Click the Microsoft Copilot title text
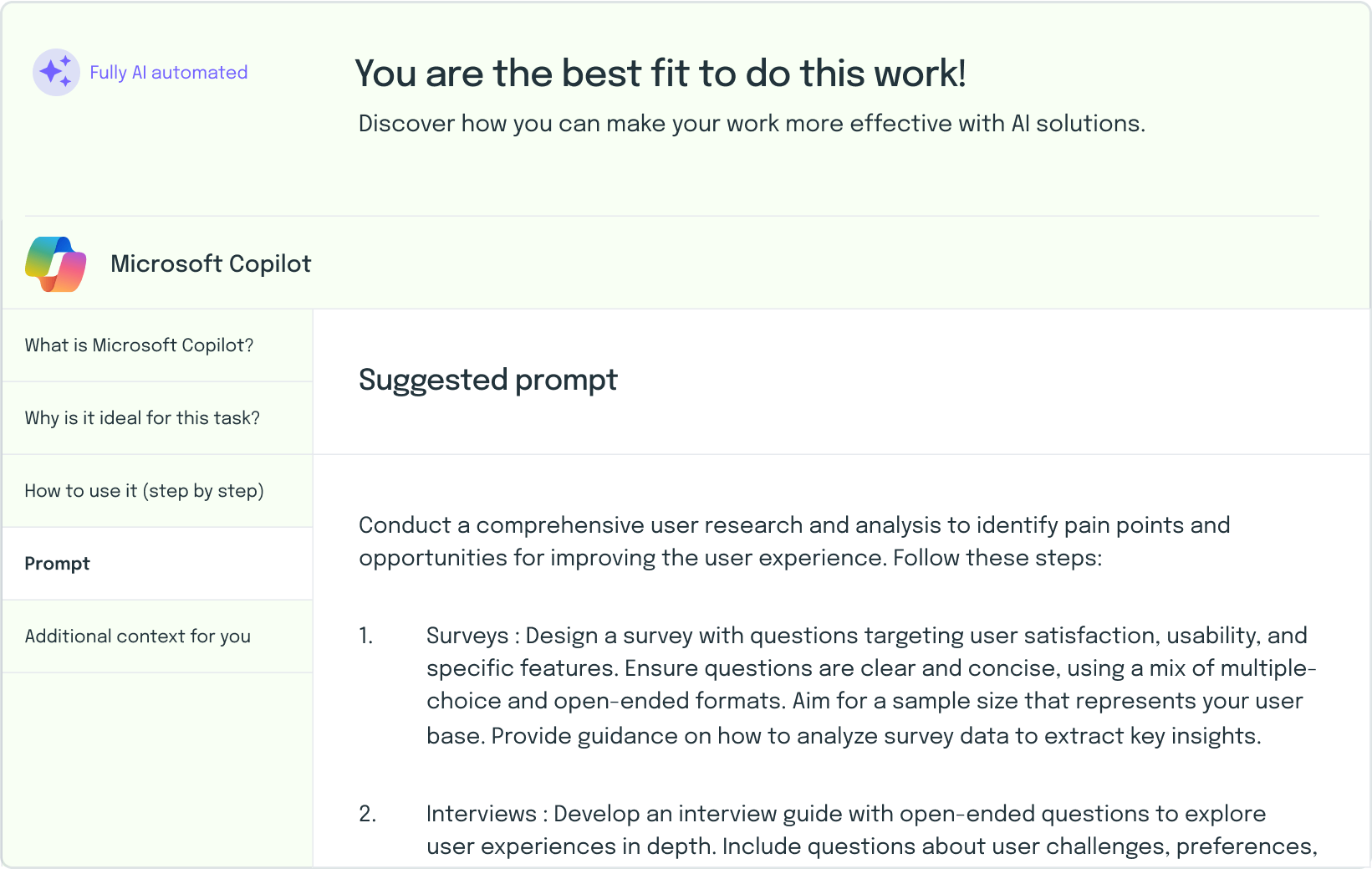The image size is (1372, 869). point(211,264)
